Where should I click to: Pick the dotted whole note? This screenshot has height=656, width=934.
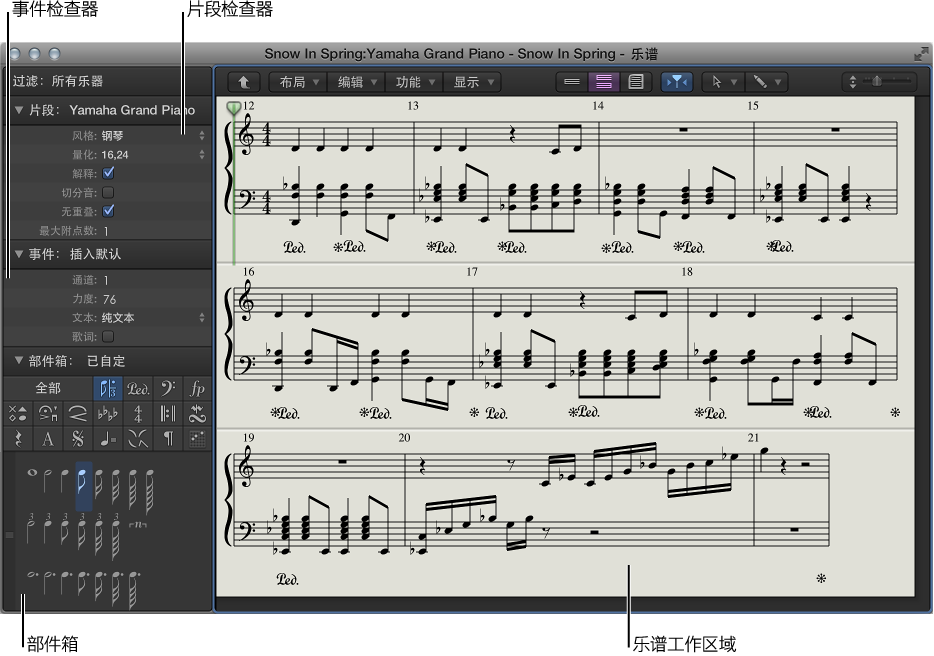pos(33,575)
